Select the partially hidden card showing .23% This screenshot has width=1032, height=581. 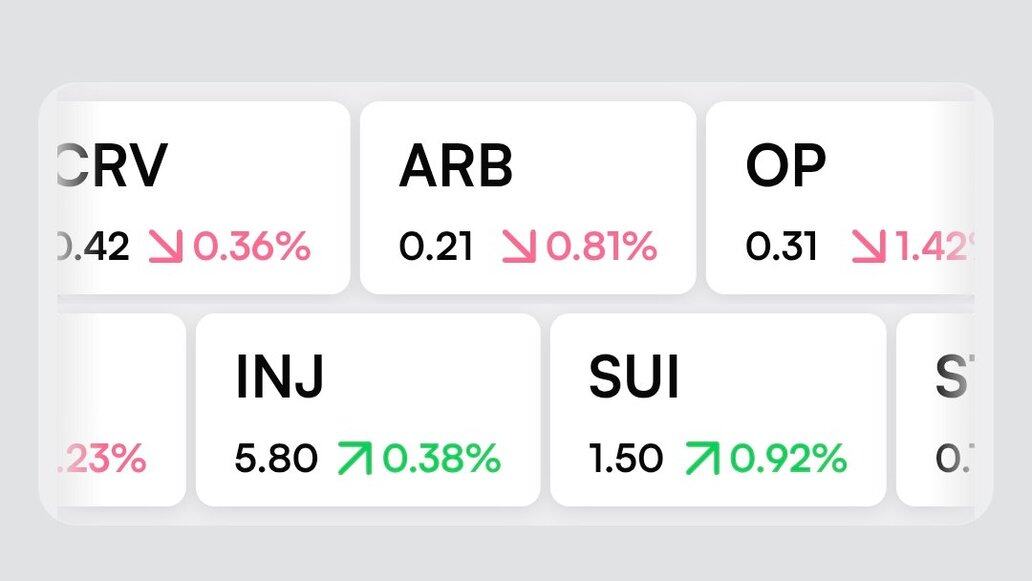point(113,410)
